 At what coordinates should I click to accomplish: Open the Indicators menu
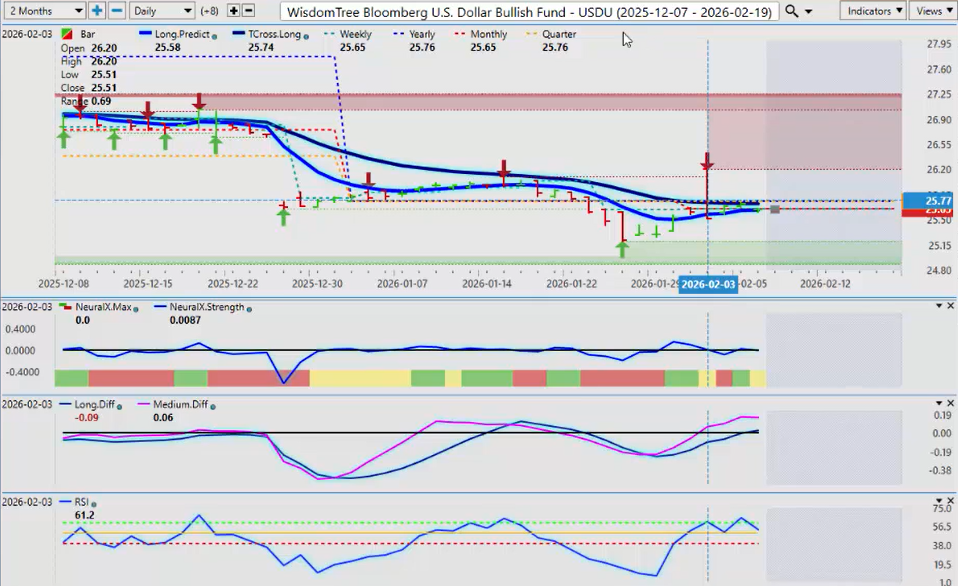(x=872, y=11)
